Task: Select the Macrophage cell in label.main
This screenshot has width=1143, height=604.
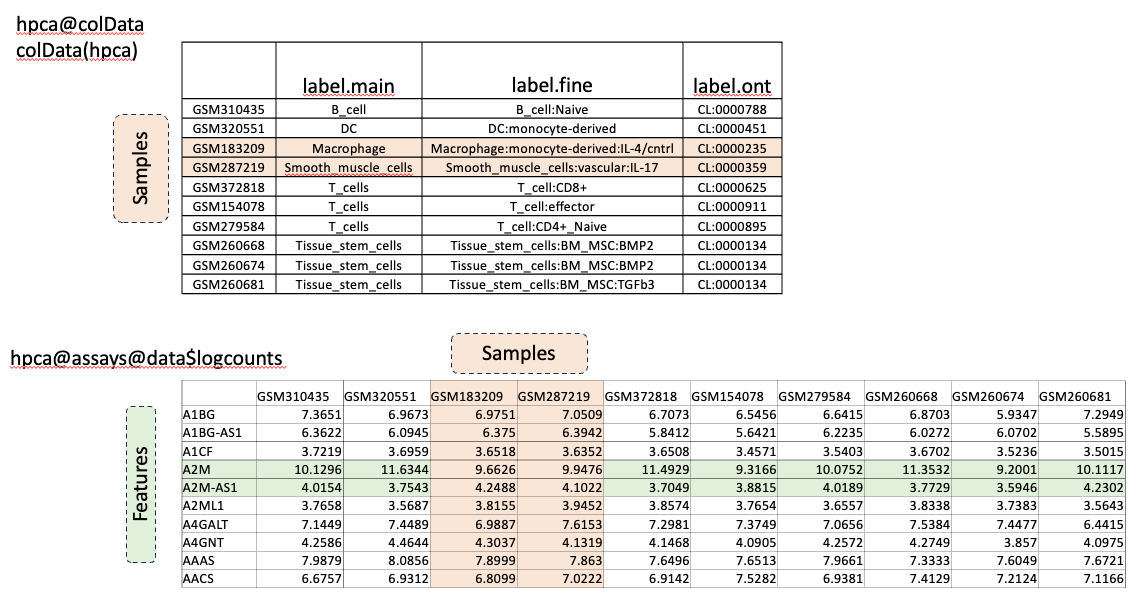Action: pyautogui.click(x=349, y=148)
